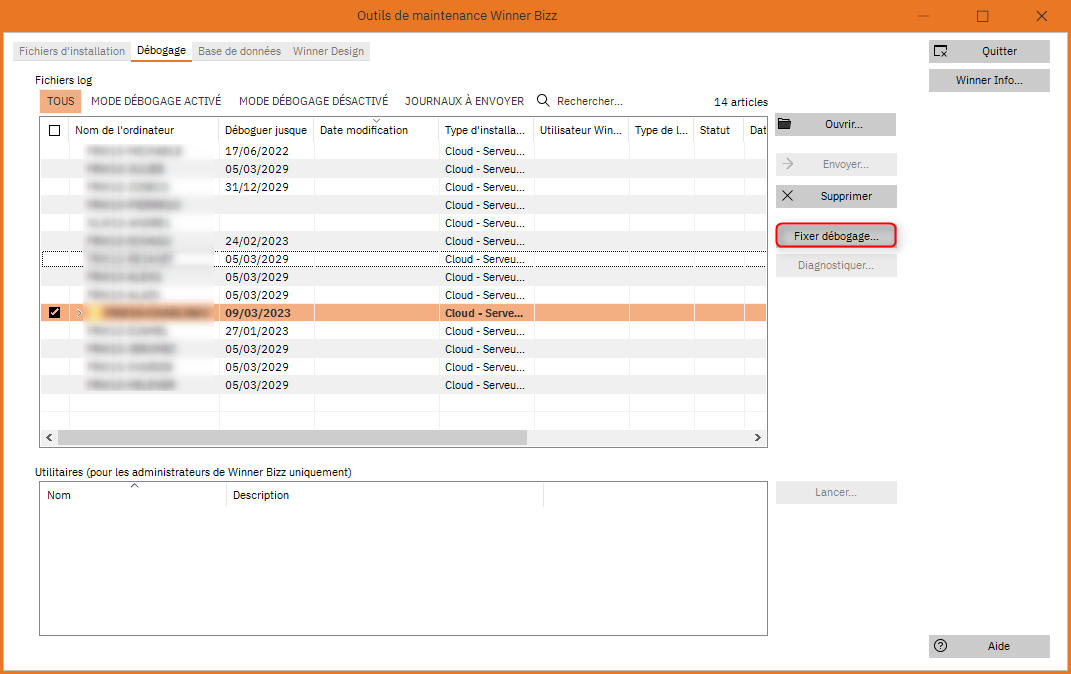Click the Date modification column header text
This screenshot has height=674, width=1071.
[x=363, y=130]
